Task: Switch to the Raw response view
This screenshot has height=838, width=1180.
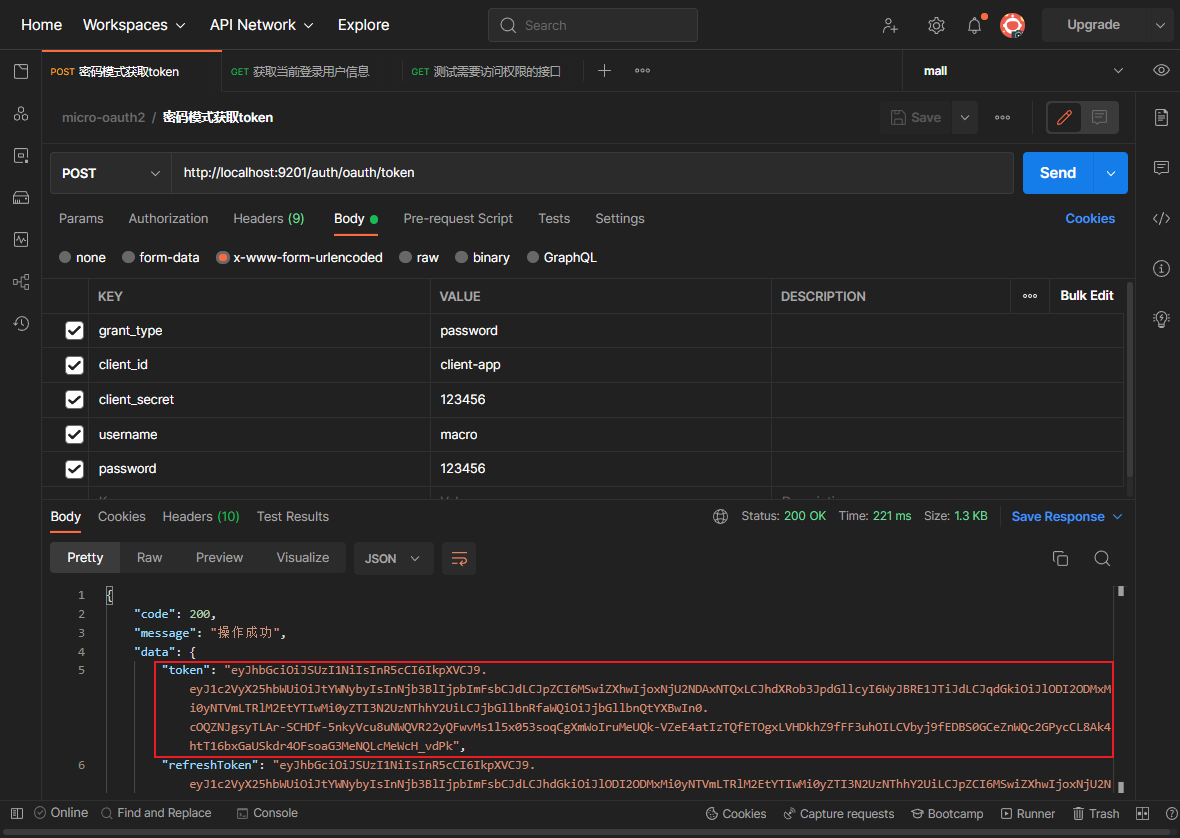Action: coord(149,557)
